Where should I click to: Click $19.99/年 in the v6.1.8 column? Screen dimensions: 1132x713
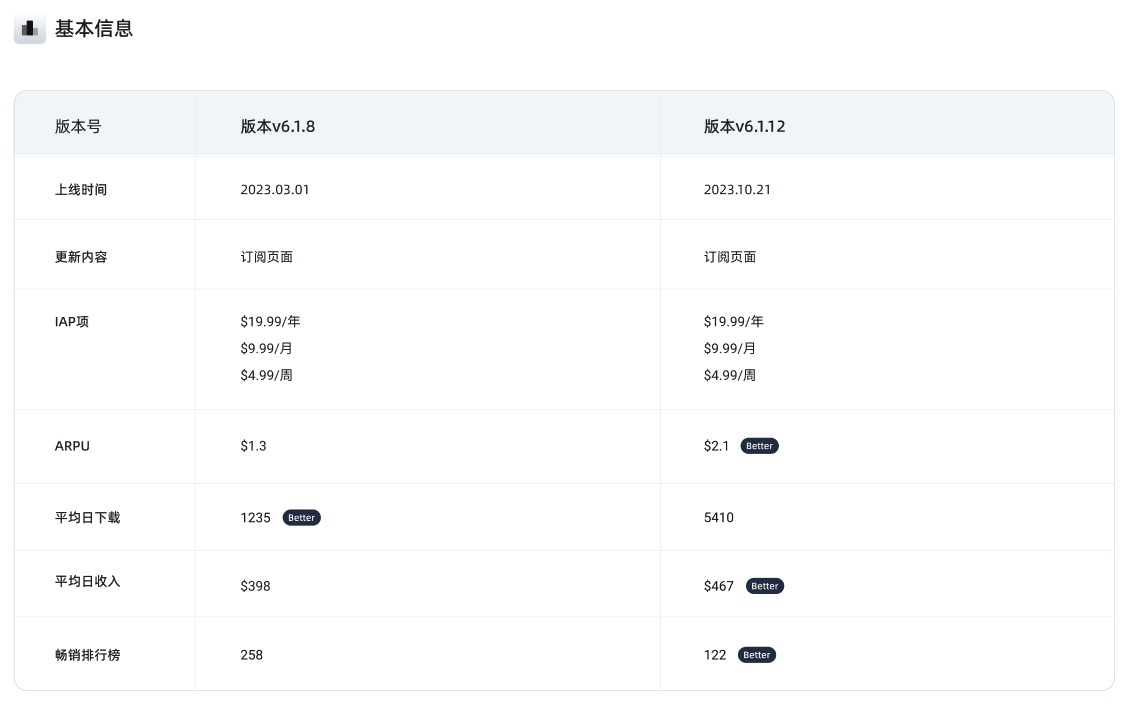[x=270, y=322]
